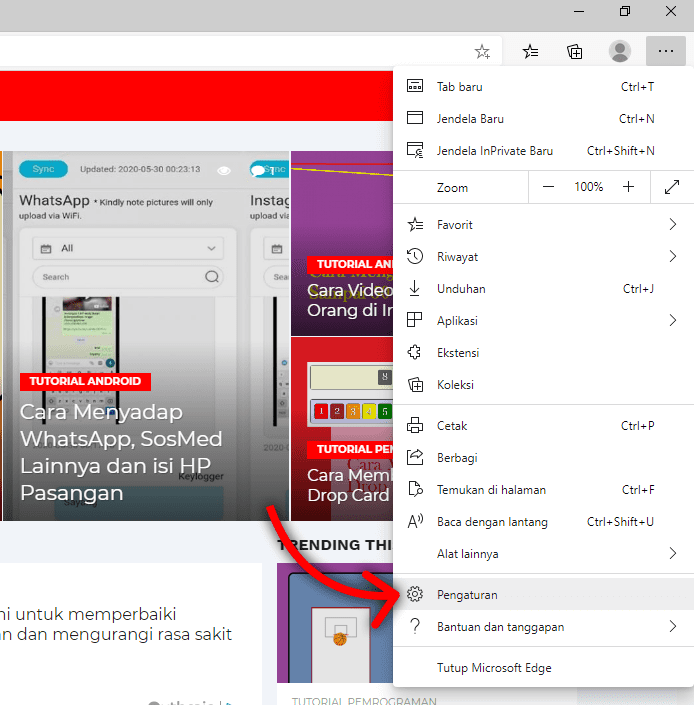Click the Bantuan question mark icon
The image size is (694, 705).
(x=415, y=626)
